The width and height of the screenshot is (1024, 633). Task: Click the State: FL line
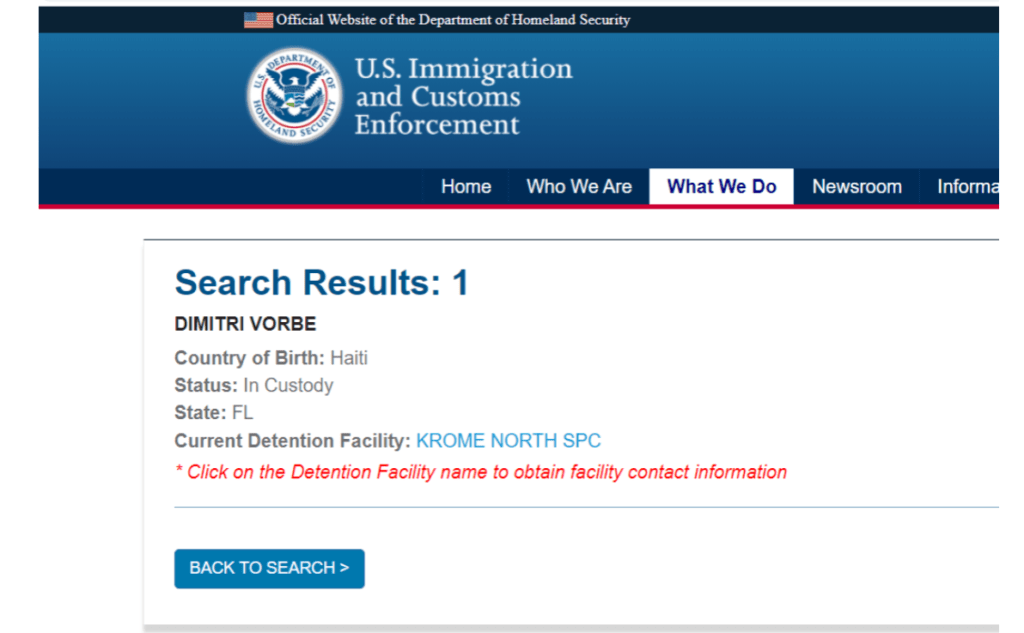(213, 413)
